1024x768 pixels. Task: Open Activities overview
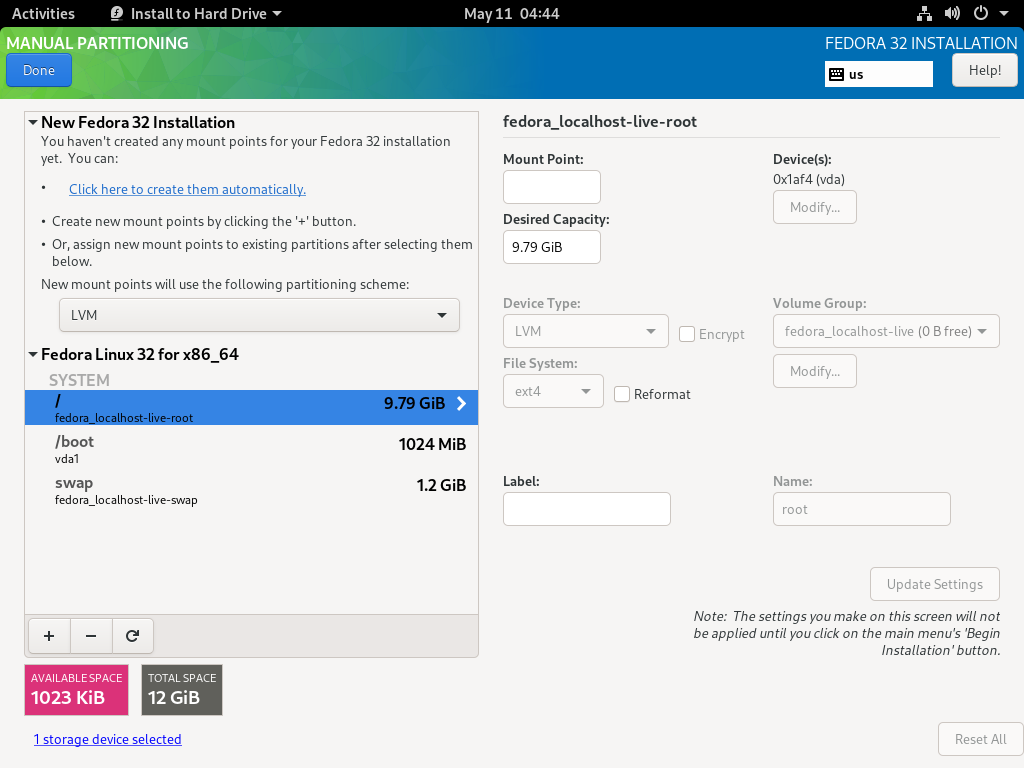(43, 13)
